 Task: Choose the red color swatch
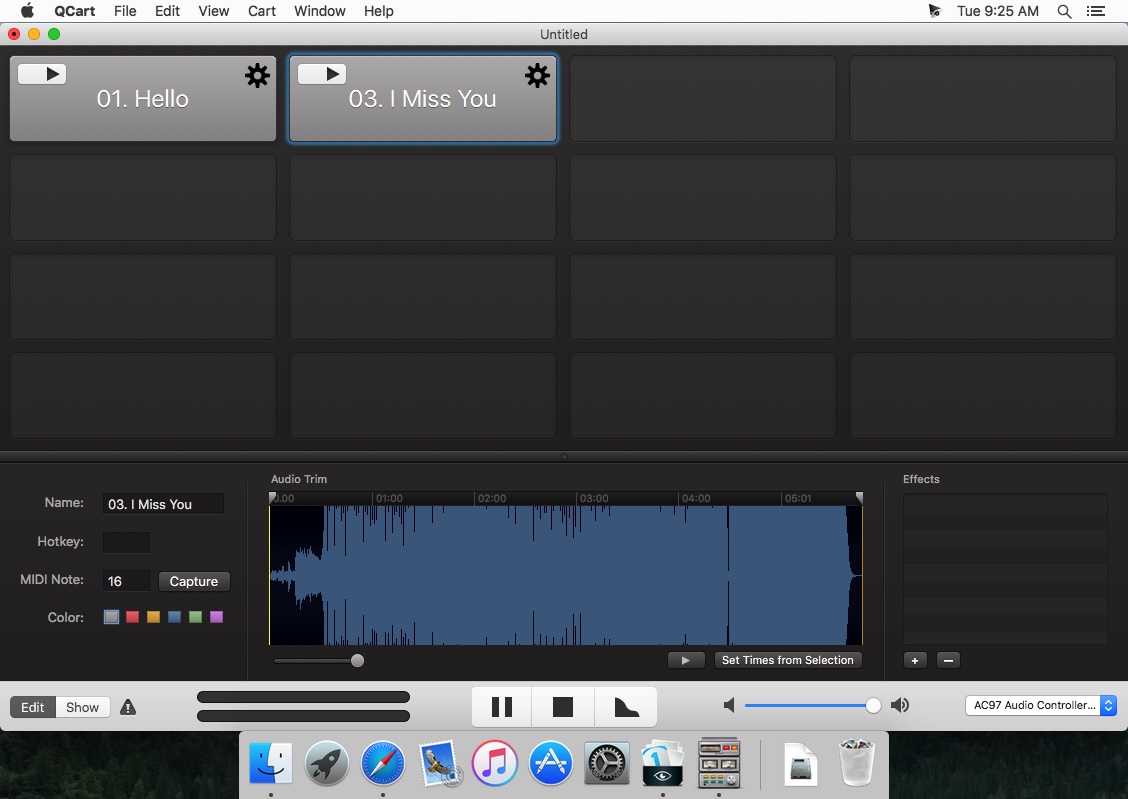[132, 617]
